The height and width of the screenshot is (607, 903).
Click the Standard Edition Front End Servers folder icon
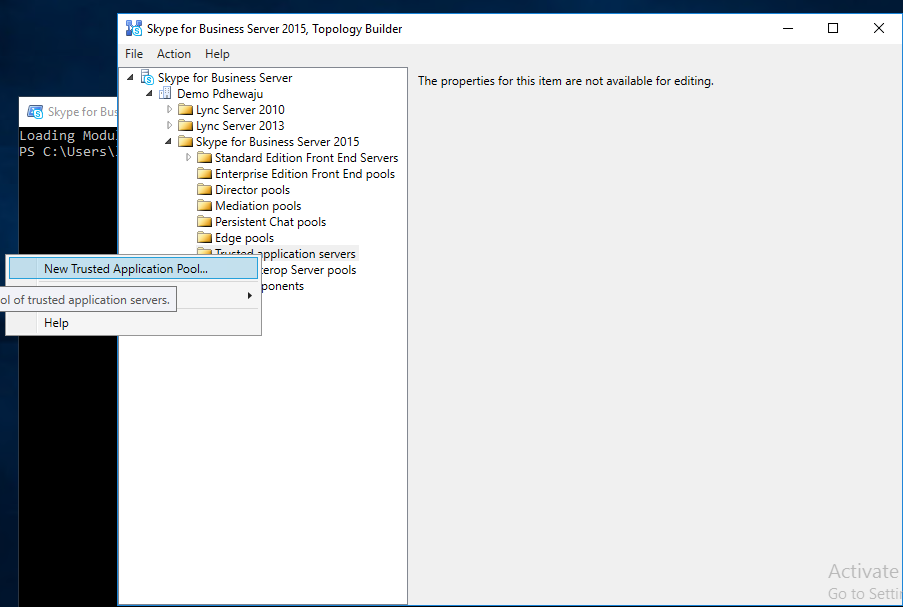(x=204, y=158)
